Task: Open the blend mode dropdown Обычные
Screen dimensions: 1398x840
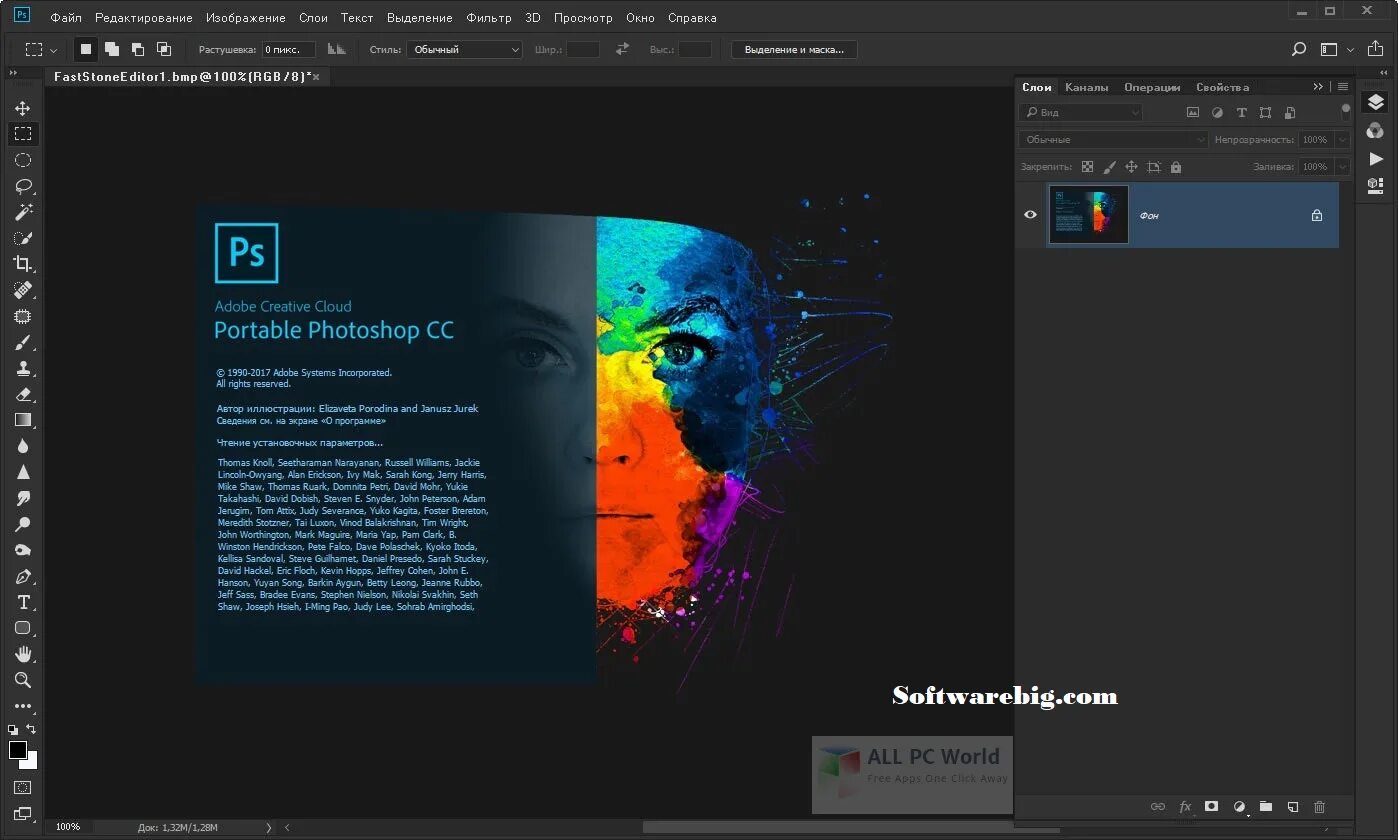Action: click(x=1113, y=140)
